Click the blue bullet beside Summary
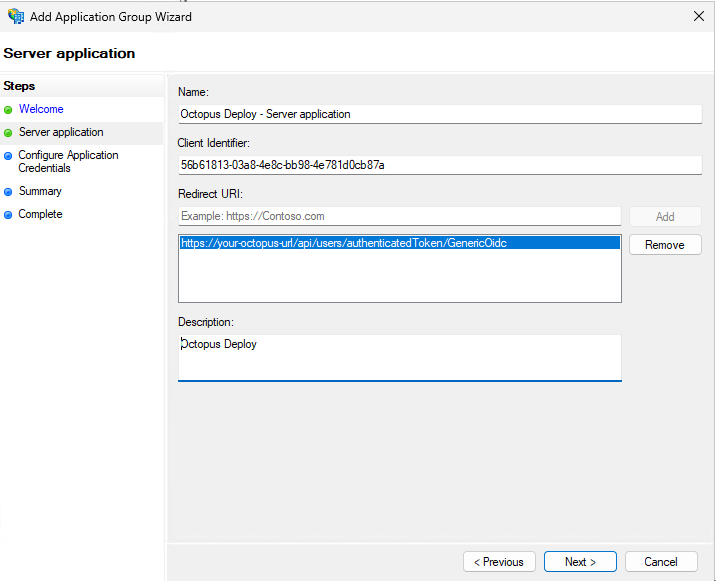716x581 pixels. pos(8,192)
